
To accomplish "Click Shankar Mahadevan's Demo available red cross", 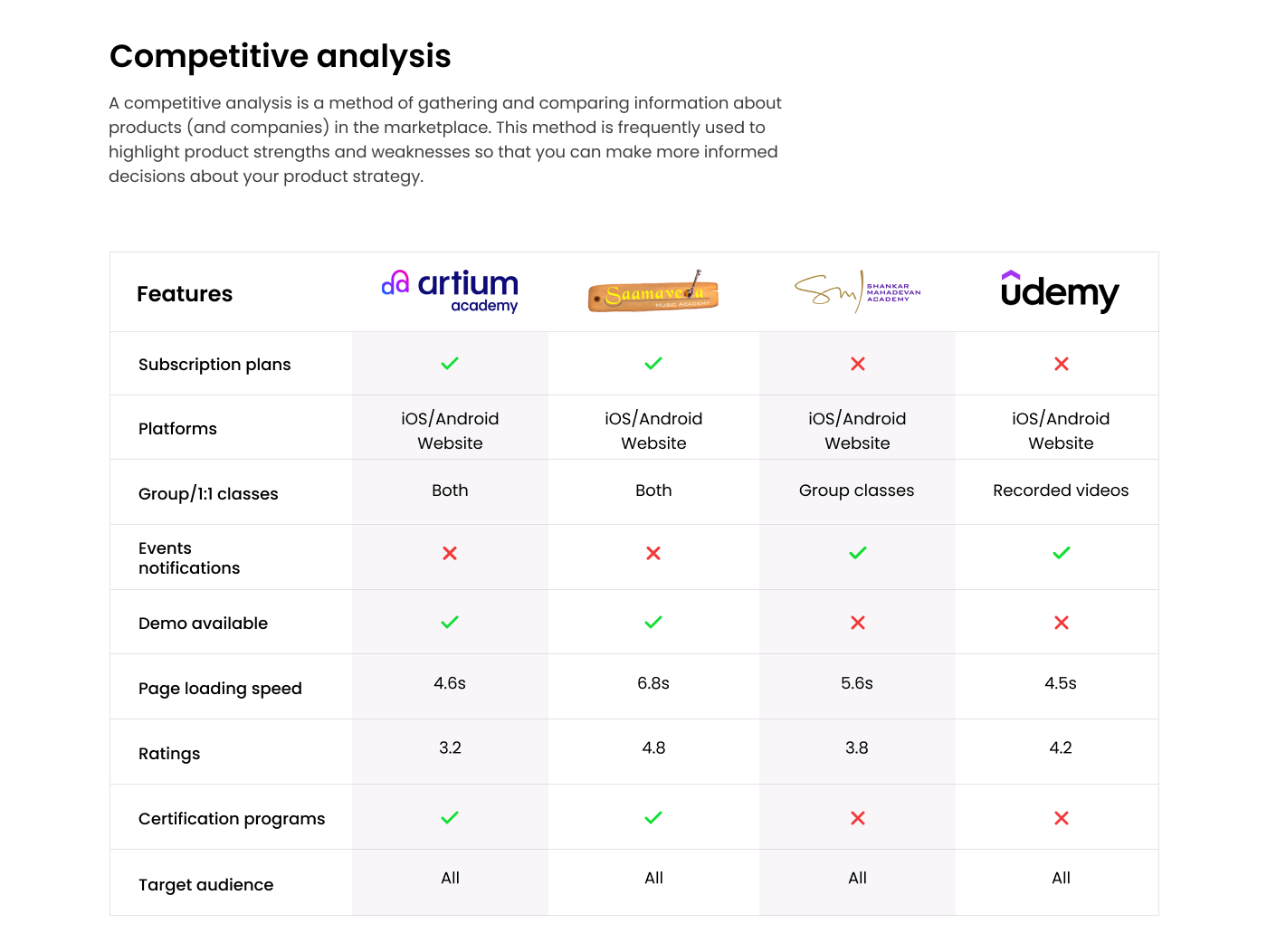I will coord(858,623).
